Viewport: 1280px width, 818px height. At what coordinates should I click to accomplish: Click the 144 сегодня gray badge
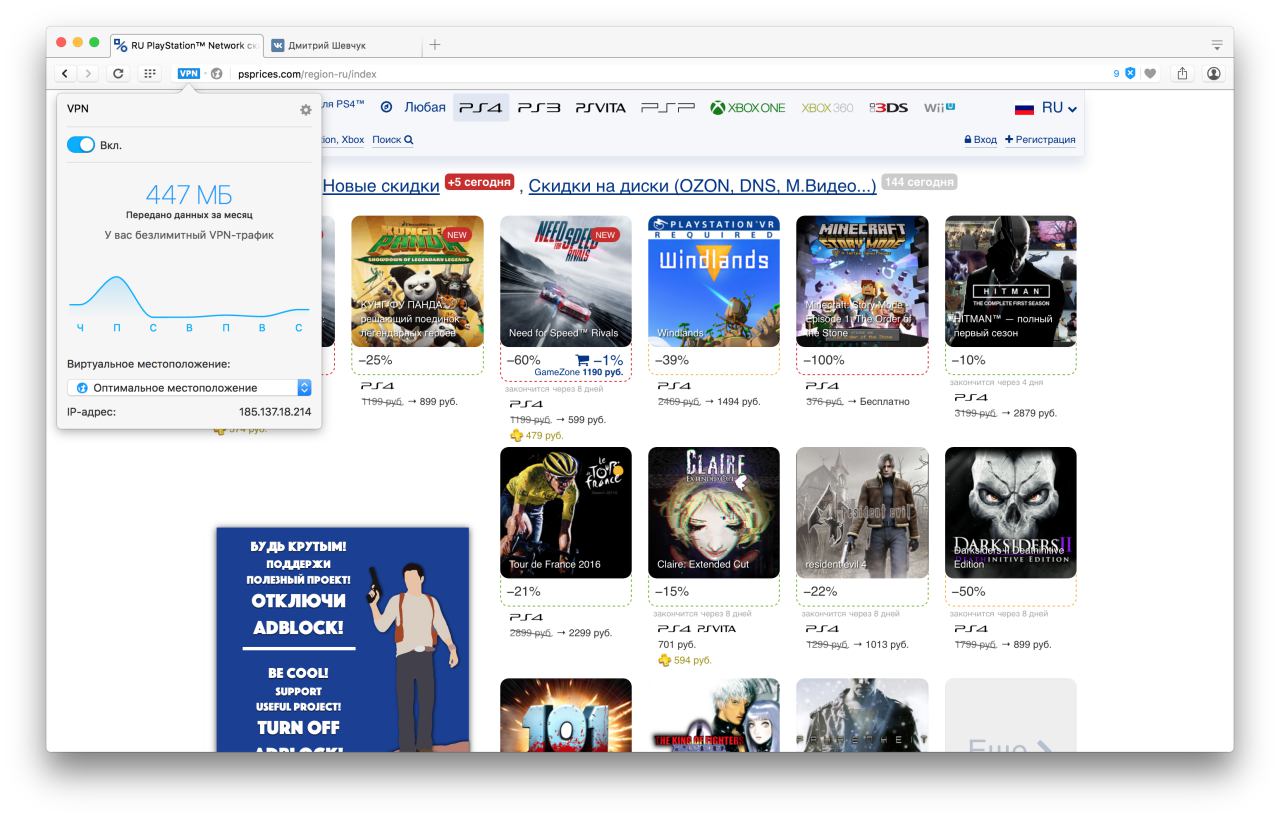coord(920,182)
